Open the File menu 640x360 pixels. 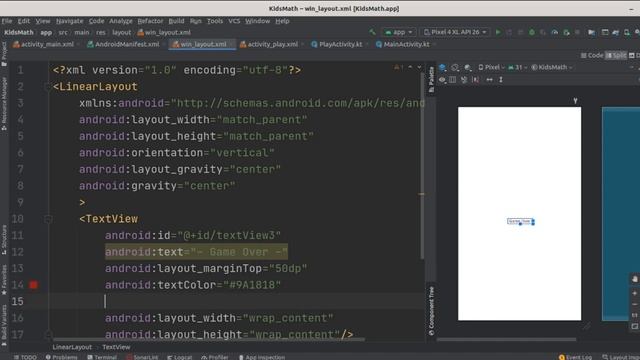(7, 21)
